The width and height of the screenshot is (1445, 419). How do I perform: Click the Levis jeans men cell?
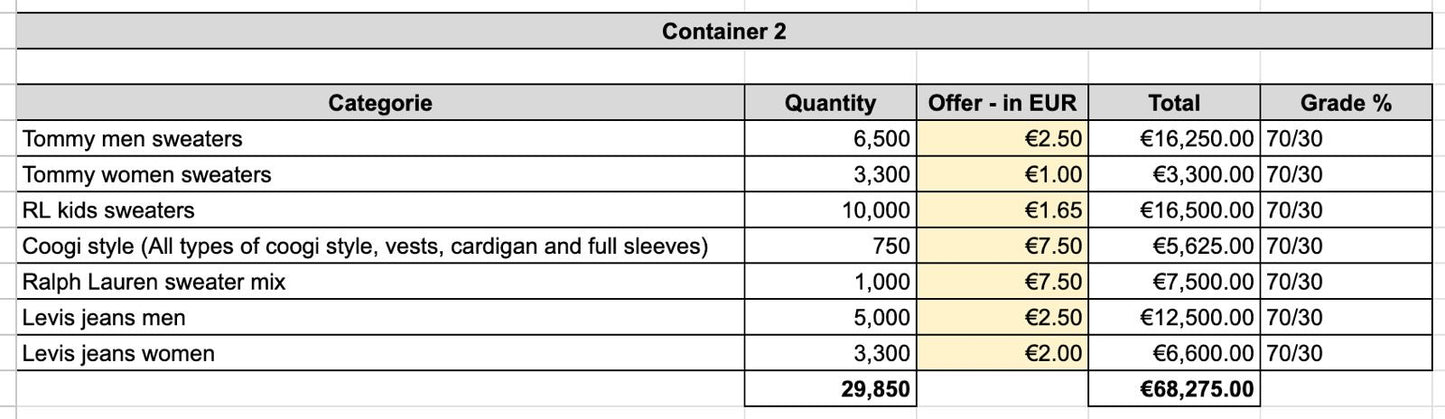point(381,318)
